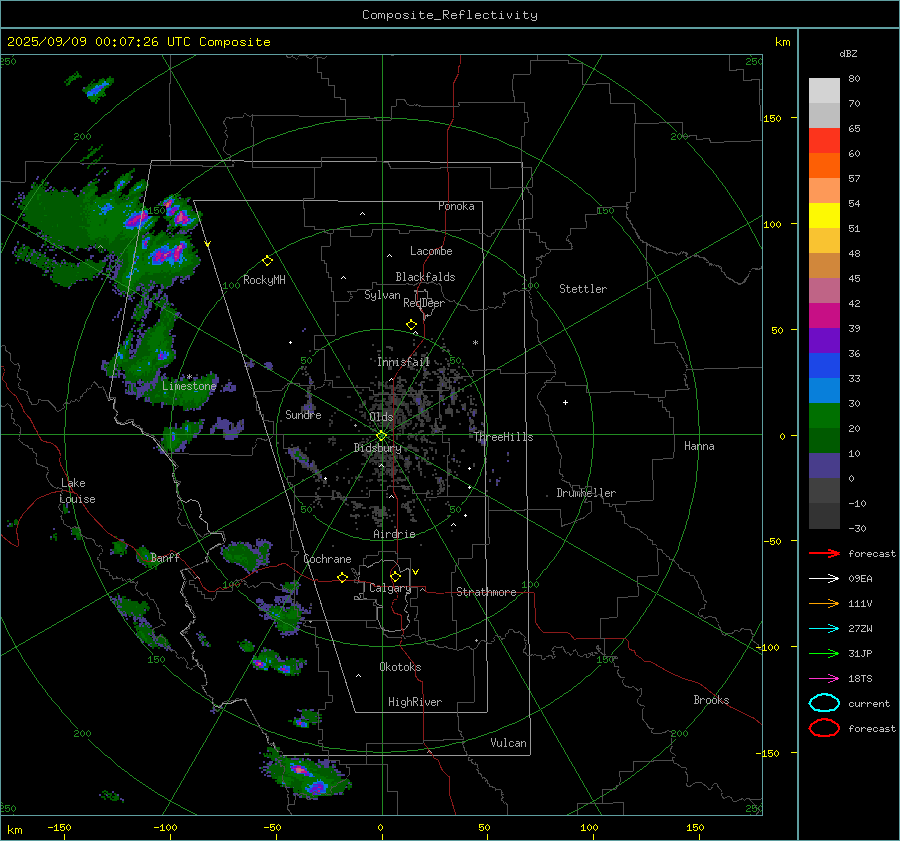This screenshot has width=900, height=841.
Task: Click the Sundre town label
Action: click(x=303, y=414)
